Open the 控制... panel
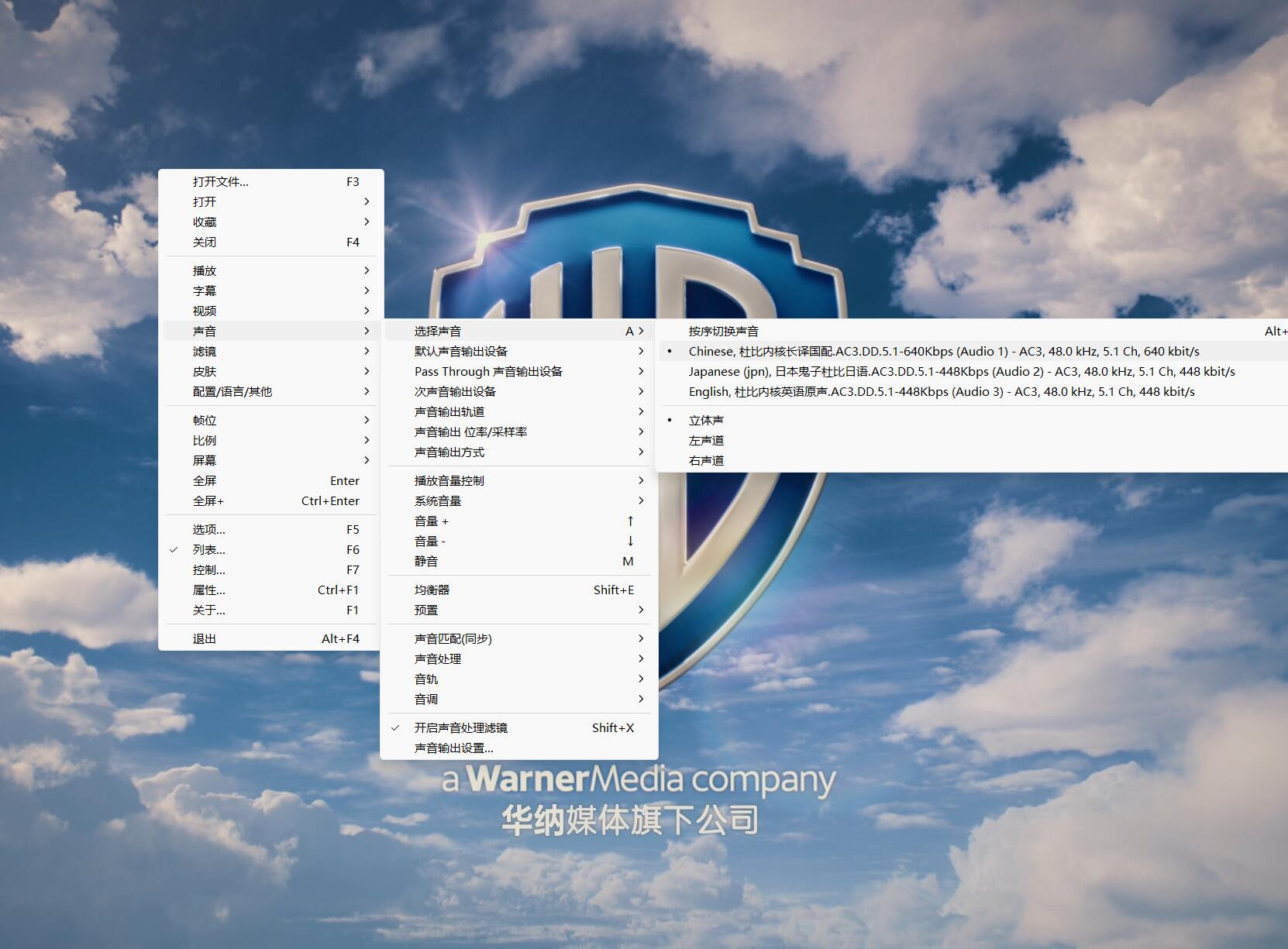Viewport: 1288px width, 949px height. pos(271,569)
